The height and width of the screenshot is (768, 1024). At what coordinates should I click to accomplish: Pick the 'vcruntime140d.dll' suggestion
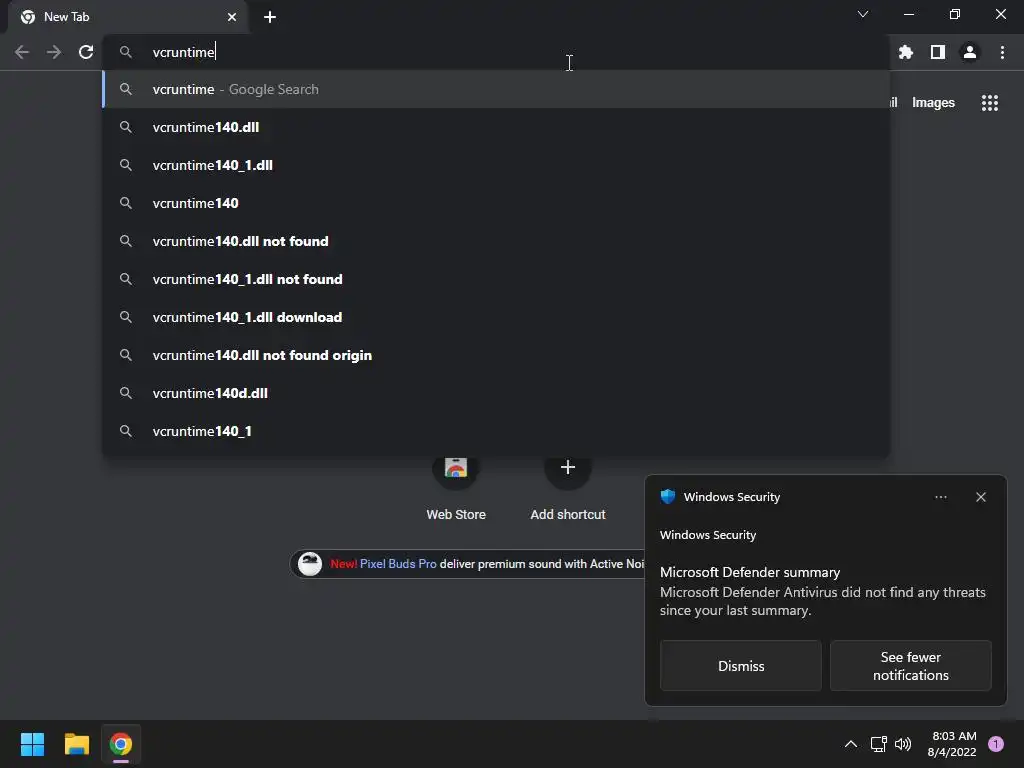click(x=496, y=393)
